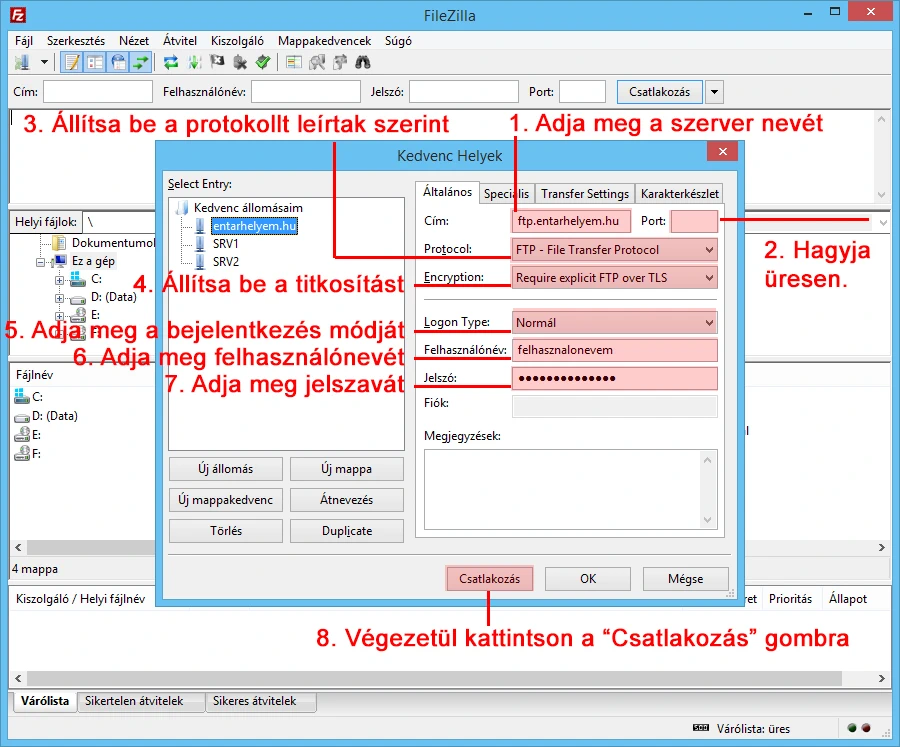This screenshot has height=747, width=900.
Task: Click the process queue toggle icon
Action: point(195,62)
